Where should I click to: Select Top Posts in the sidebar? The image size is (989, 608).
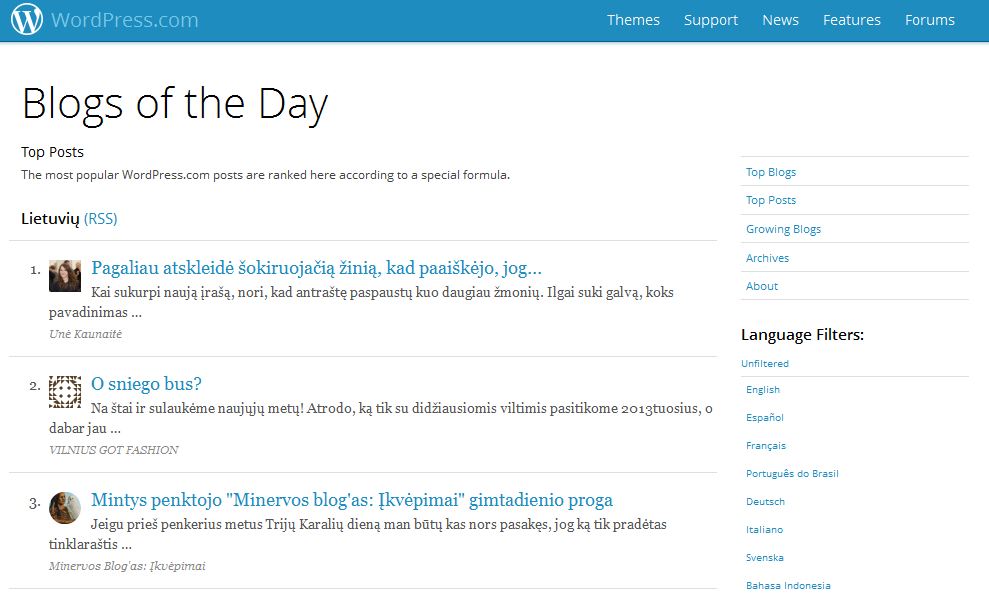770,199
